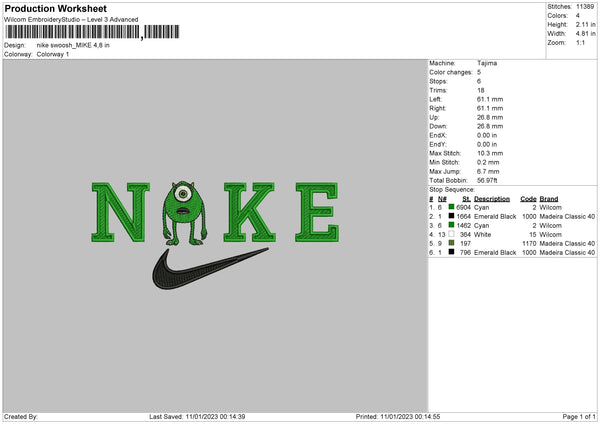Viewport: 600px width, 424px height.
Task: Click the Up value 26.8 mm
Action: point(490,117)
